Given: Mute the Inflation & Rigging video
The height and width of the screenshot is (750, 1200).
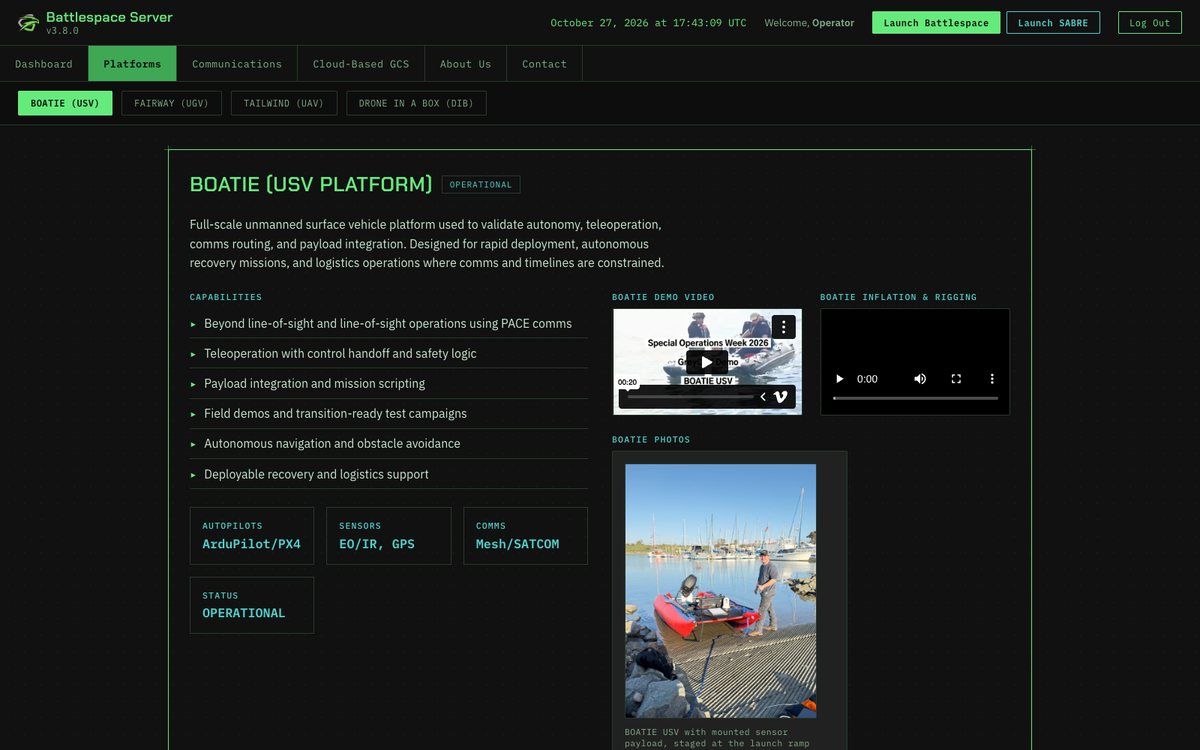Looking at the screenshot, I should (920, 379).
